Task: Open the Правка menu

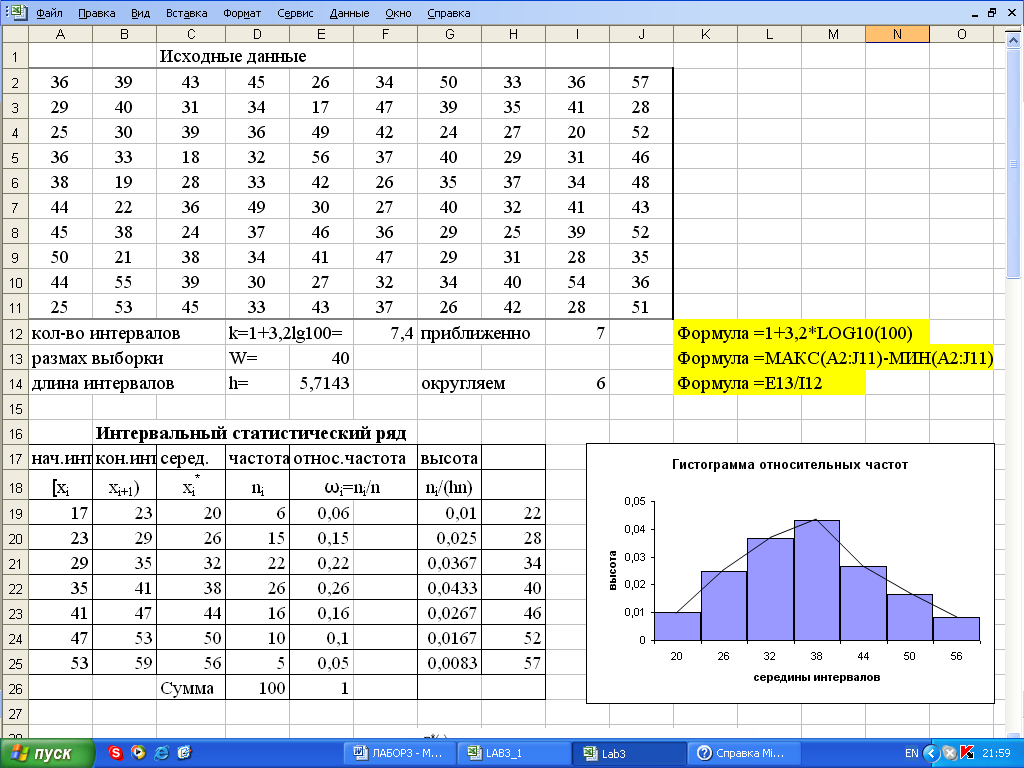Action: click(96, 13)
